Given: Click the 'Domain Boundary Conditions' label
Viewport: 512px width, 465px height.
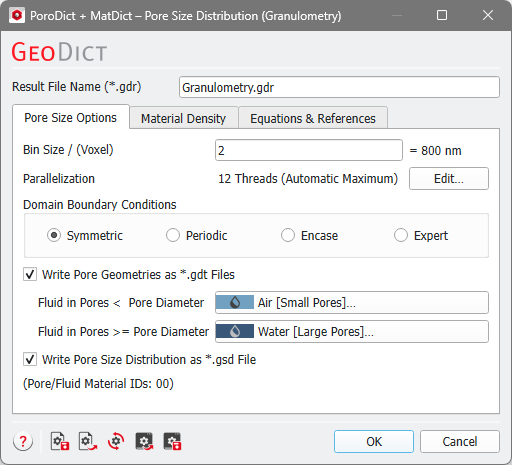Looking at the screenshot, I should (100, 205).
